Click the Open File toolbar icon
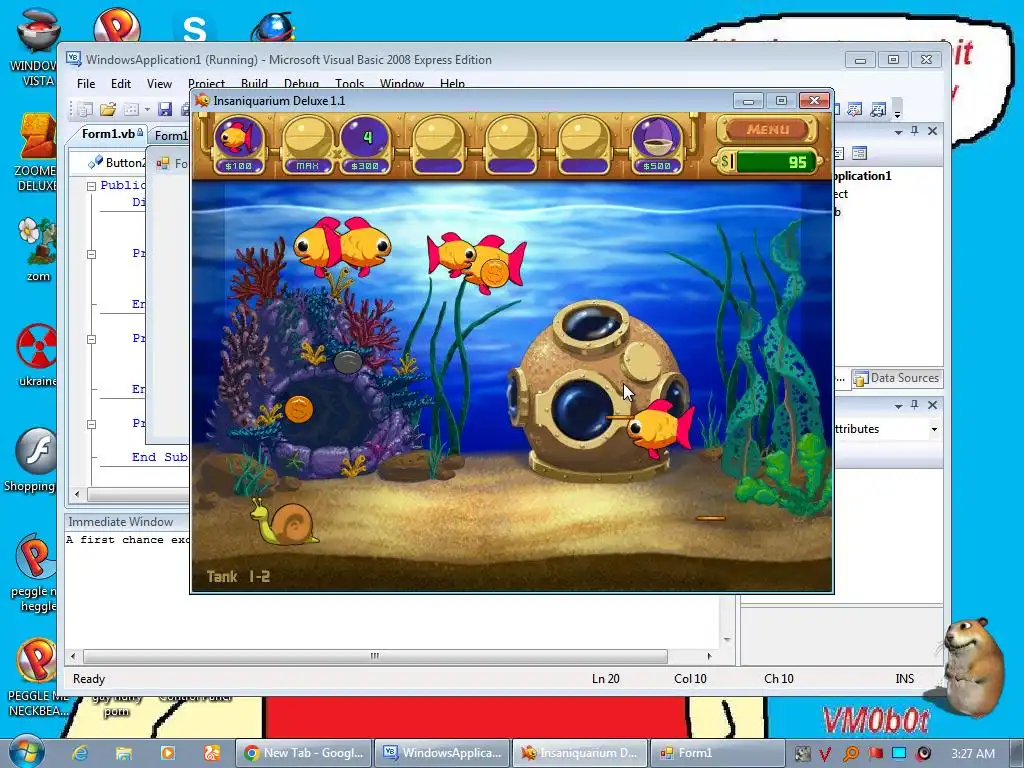 pos(108,109)
